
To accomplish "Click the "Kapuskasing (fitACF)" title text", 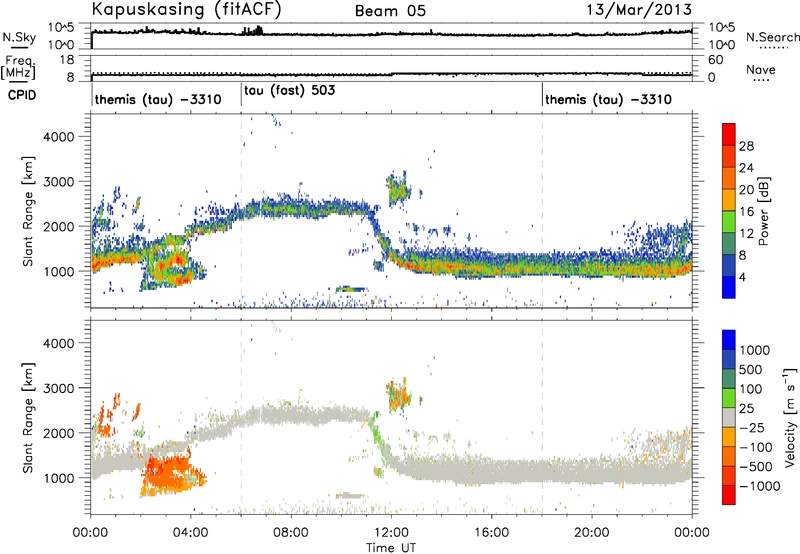I will click(186, 9).
